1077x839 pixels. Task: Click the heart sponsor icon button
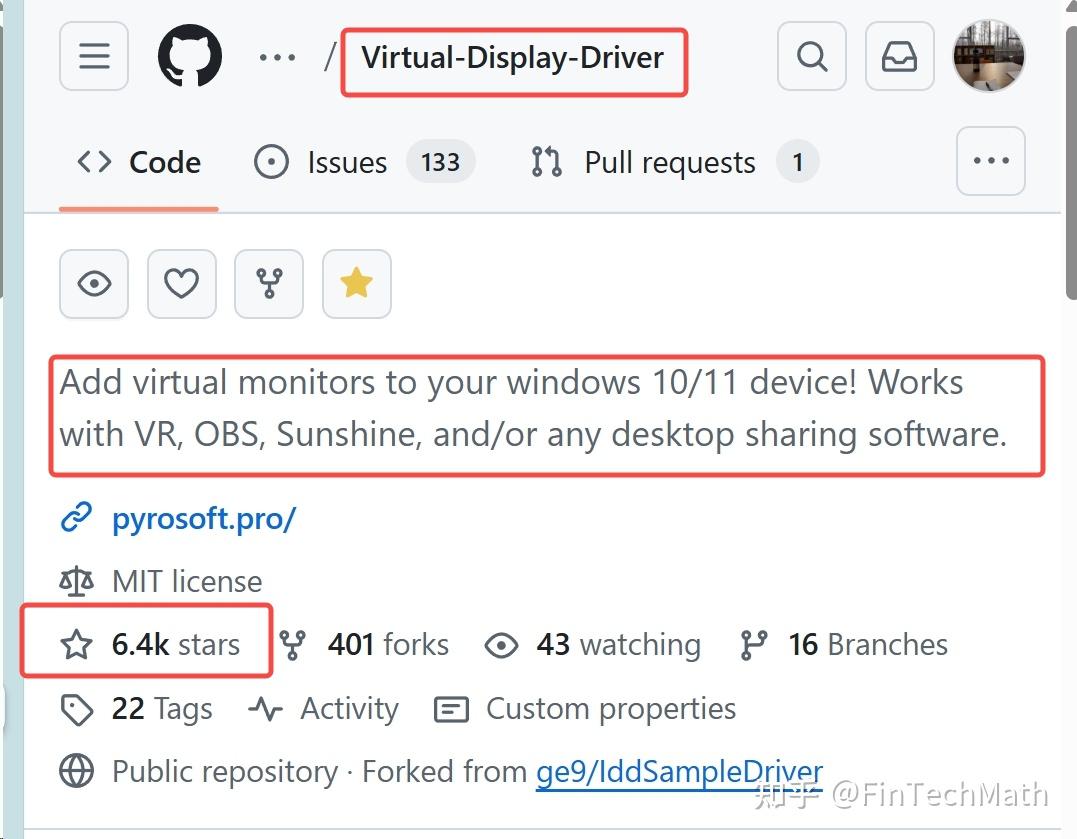181,284
